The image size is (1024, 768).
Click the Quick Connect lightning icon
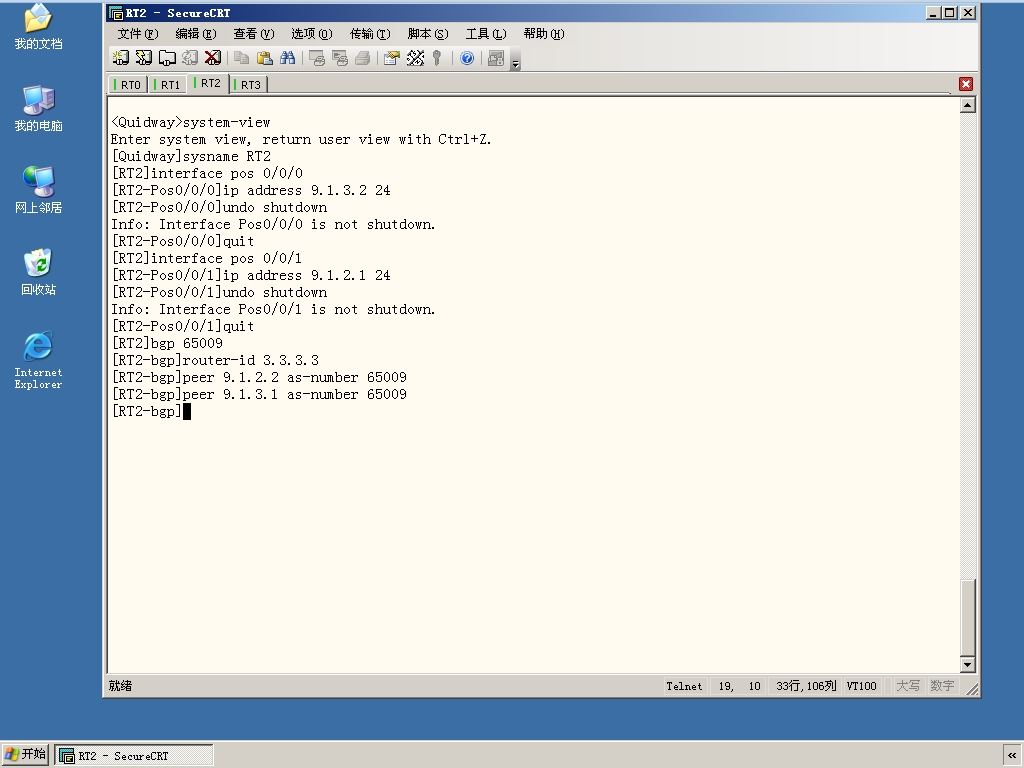pyautogui.click(x=144, y=58)
